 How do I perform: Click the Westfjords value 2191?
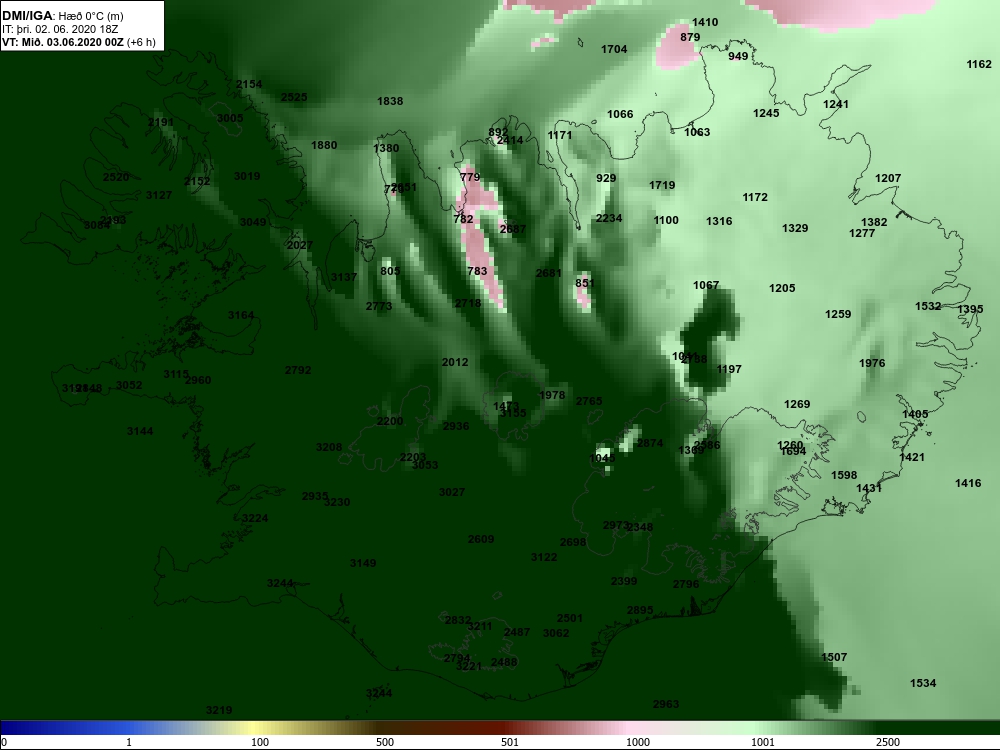161,122
